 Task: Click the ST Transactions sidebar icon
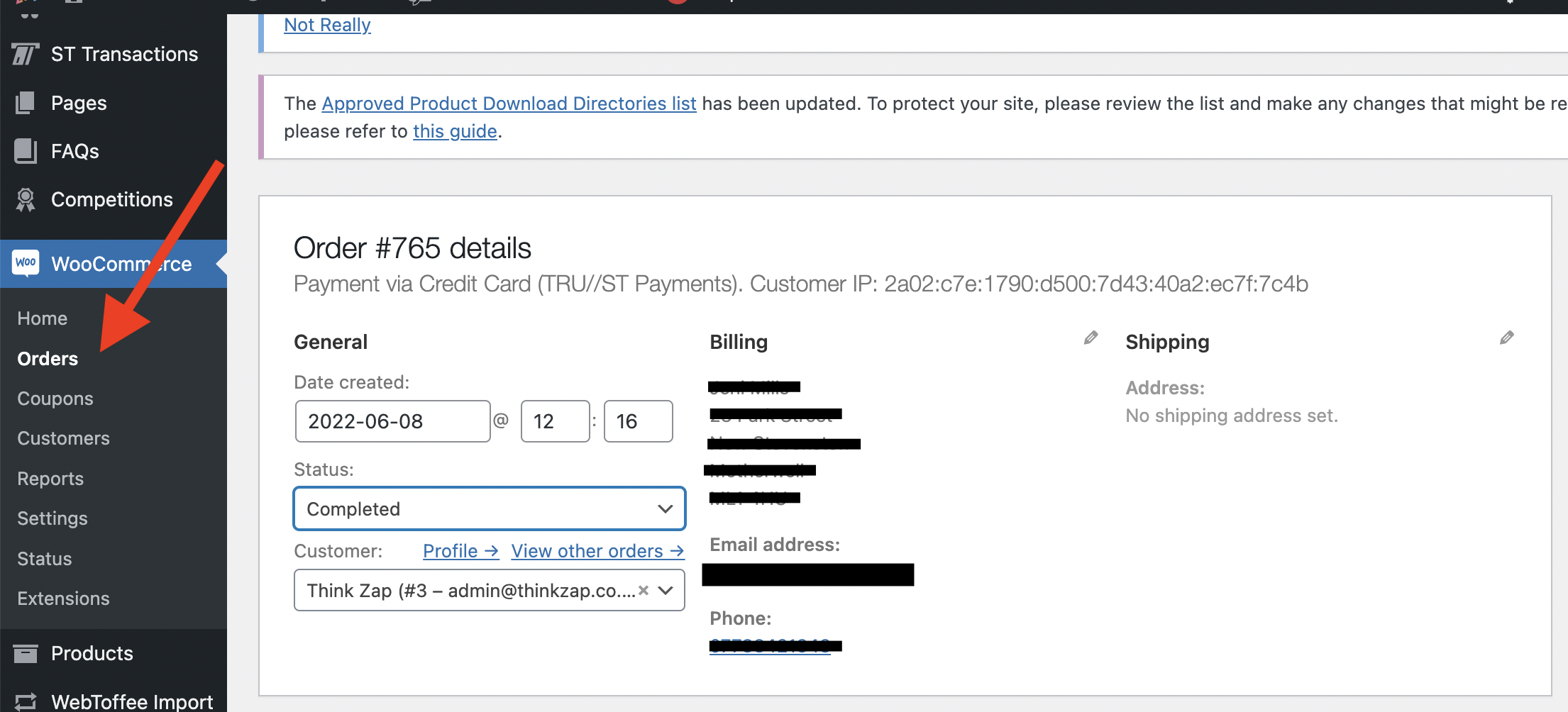click(x=26, y=54)
